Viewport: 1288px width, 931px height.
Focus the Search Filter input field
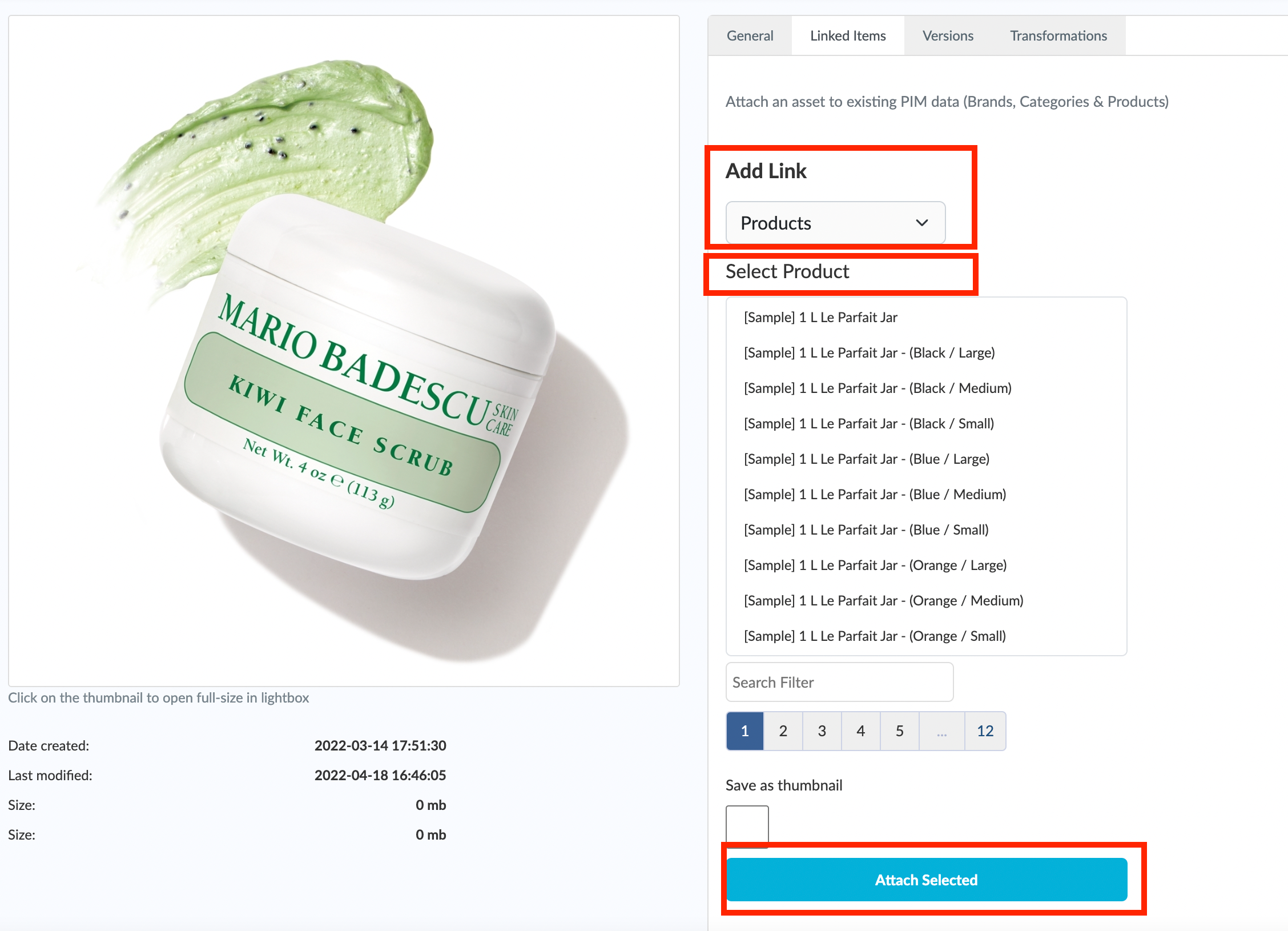839,682
